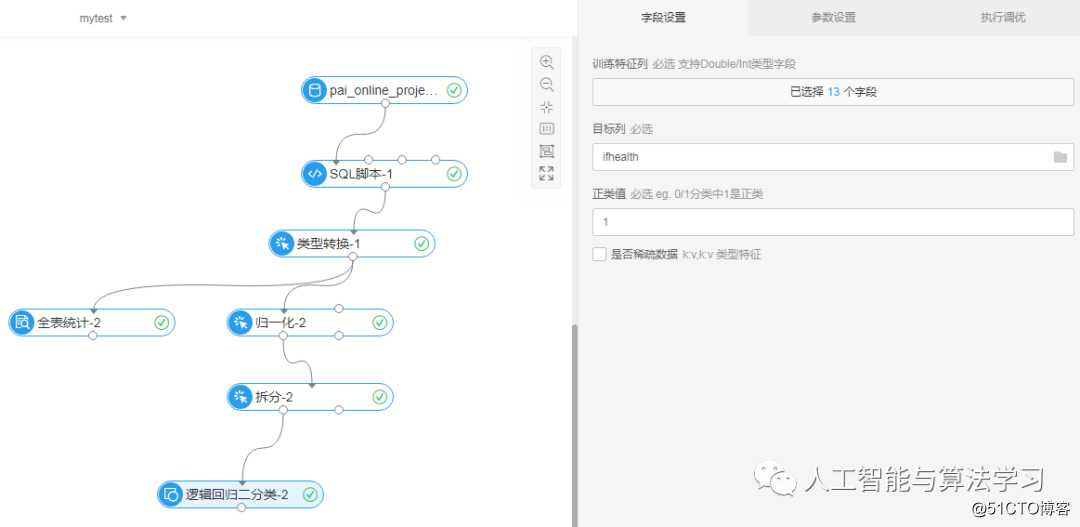The image size is (1080, 527).
Task: Click the auto-center canvas icon
Action: pyautogui.click(x=546, y=107)
